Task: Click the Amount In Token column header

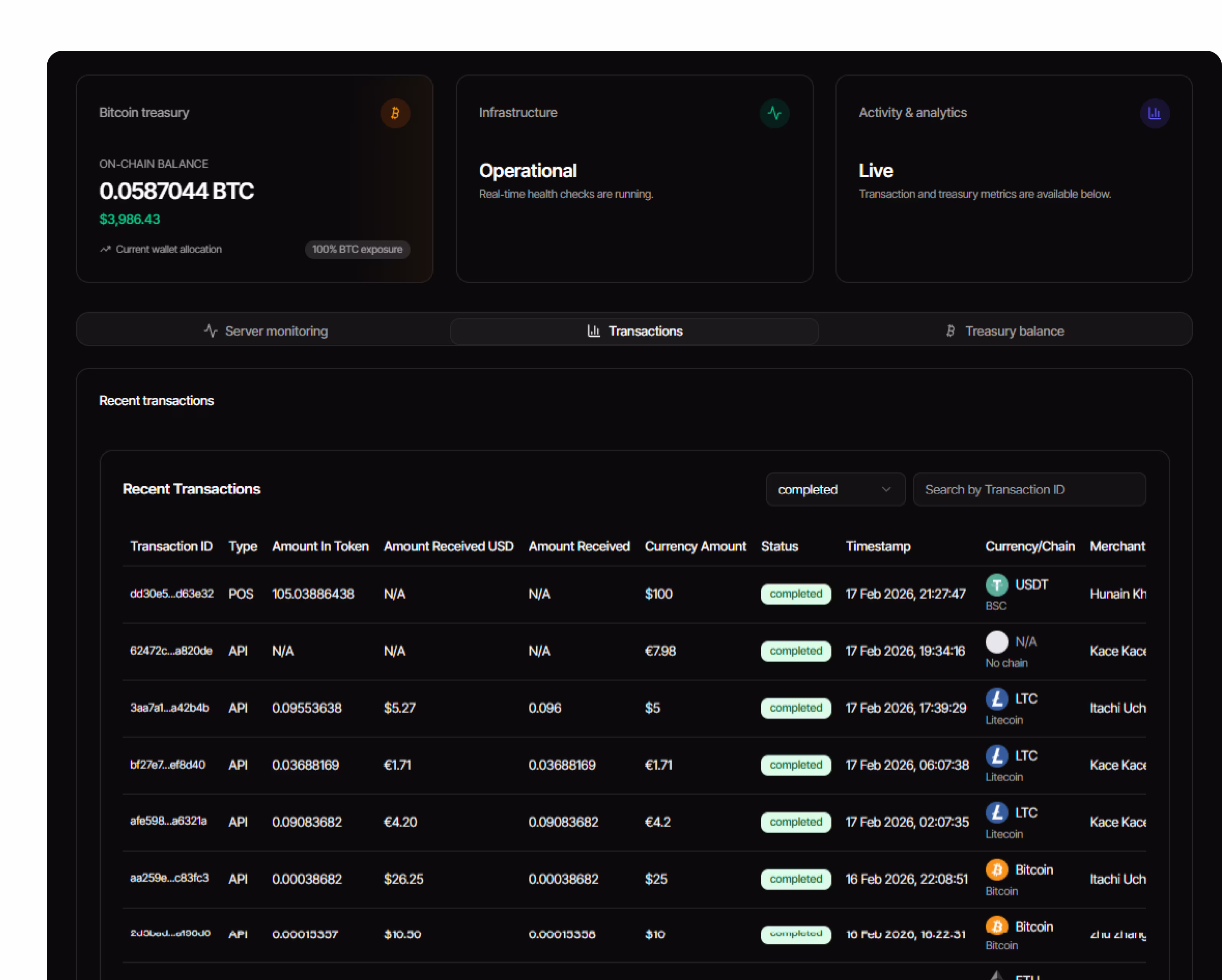Action: (x=320, y=546)
